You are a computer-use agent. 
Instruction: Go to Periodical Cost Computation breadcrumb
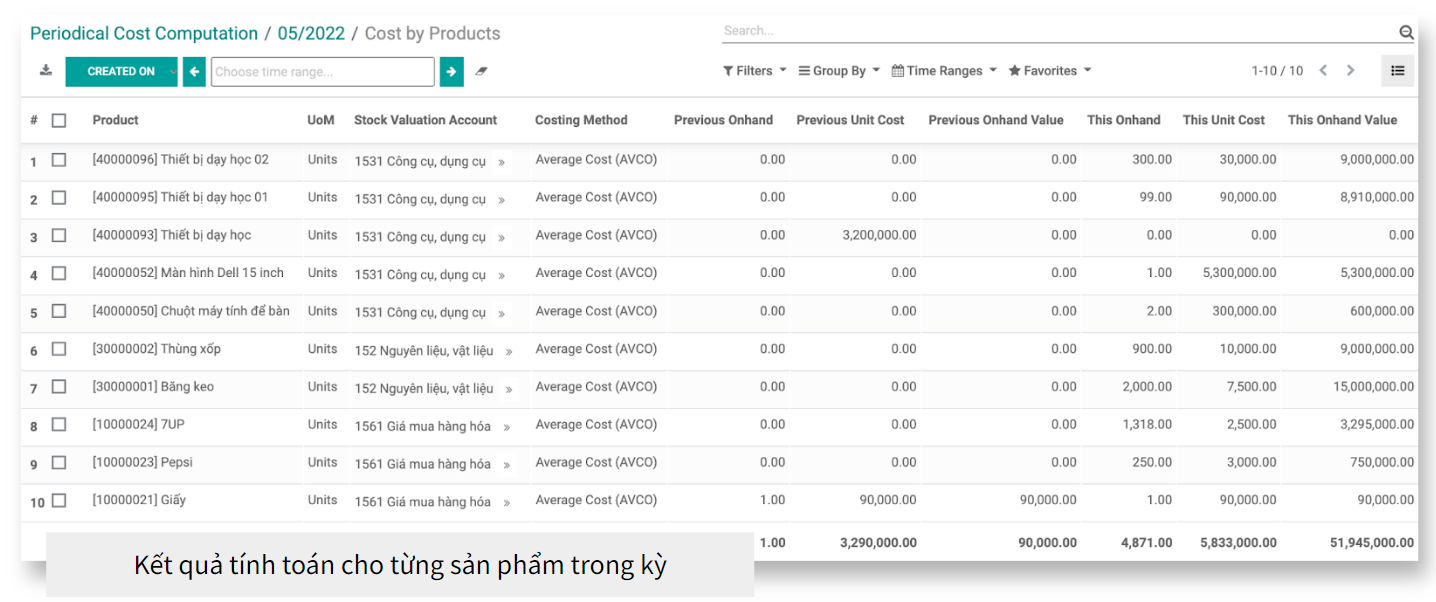coord(144,33)
